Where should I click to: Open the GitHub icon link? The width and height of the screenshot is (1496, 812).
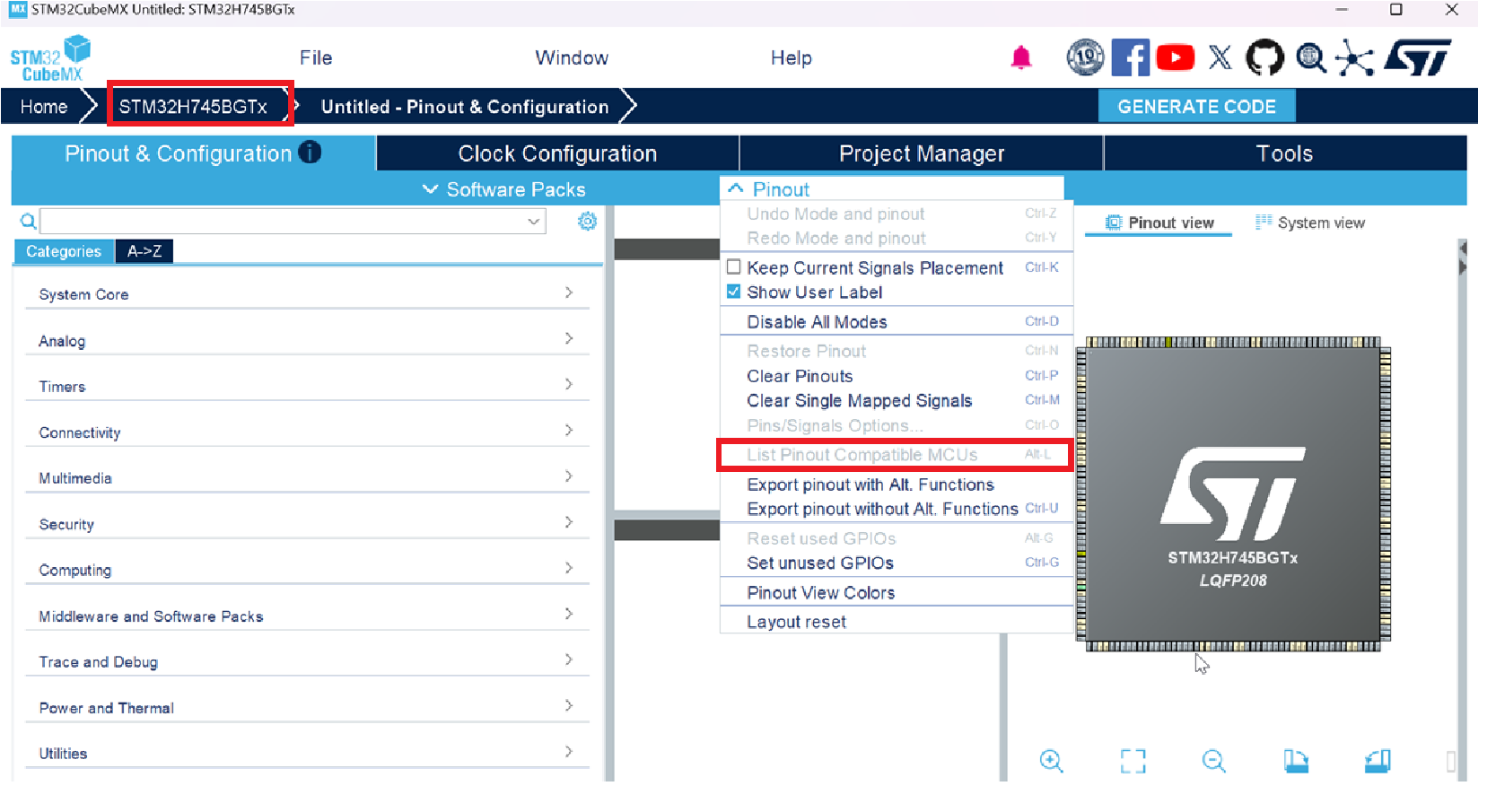point(1265,57)
